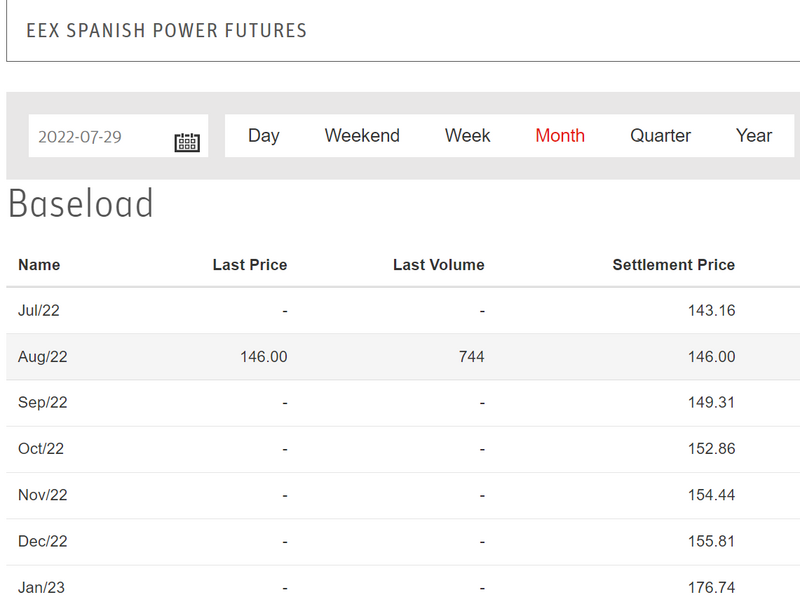Show the Year futures tab

(x=754, y=136)
